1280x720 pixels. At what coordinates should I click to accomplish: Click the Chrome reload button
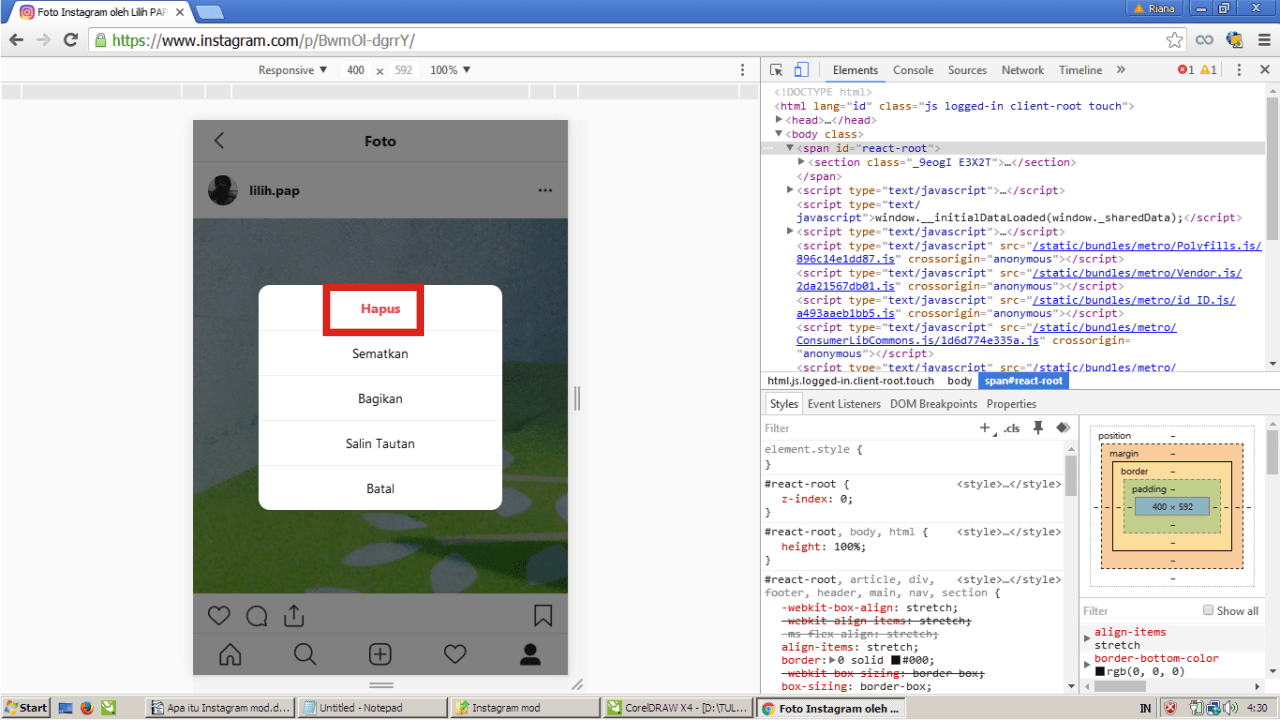pyautogui.click(x=70, y=40)
